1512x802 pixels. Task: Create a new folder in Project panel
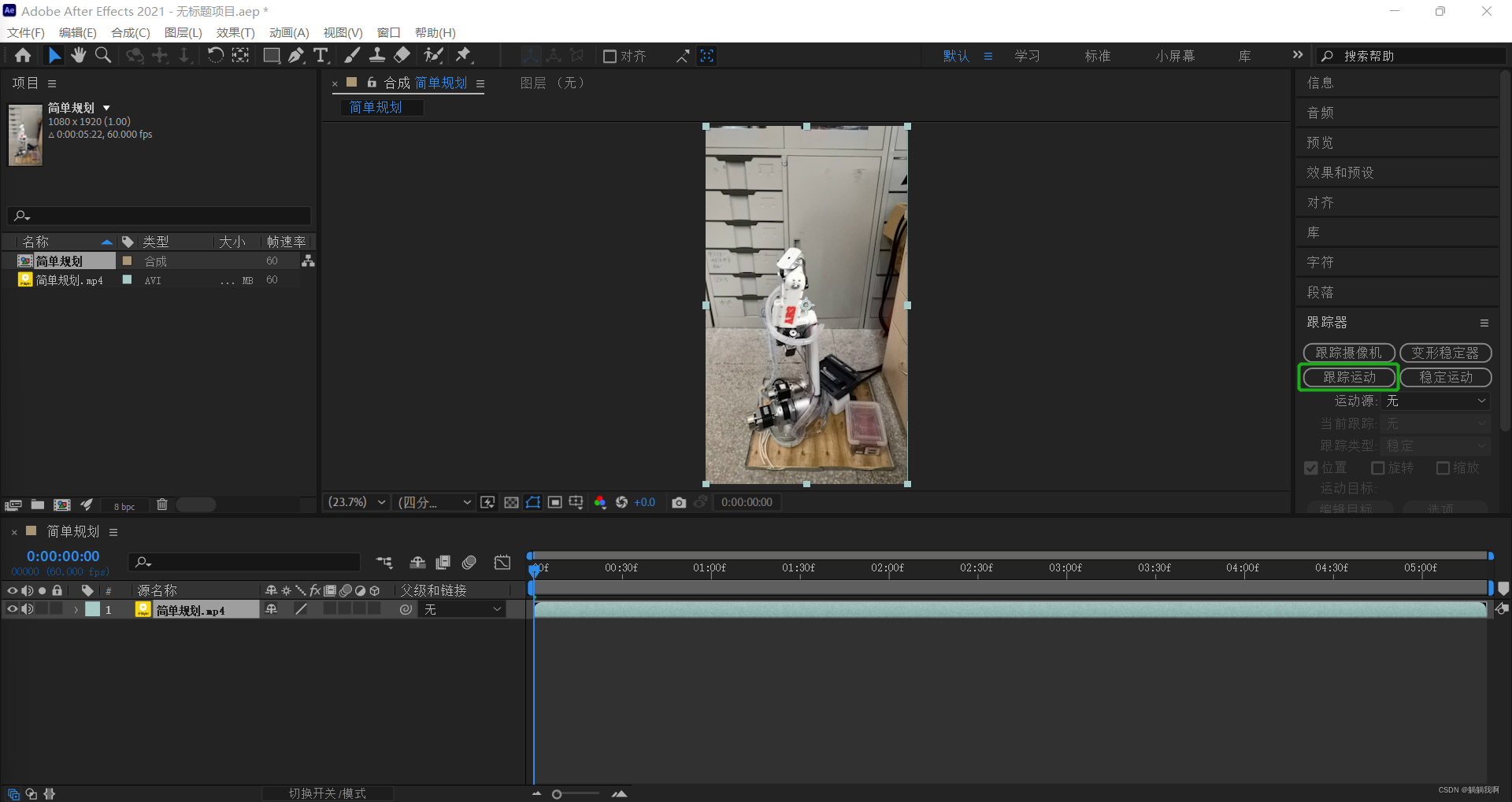tap(38, 505)
